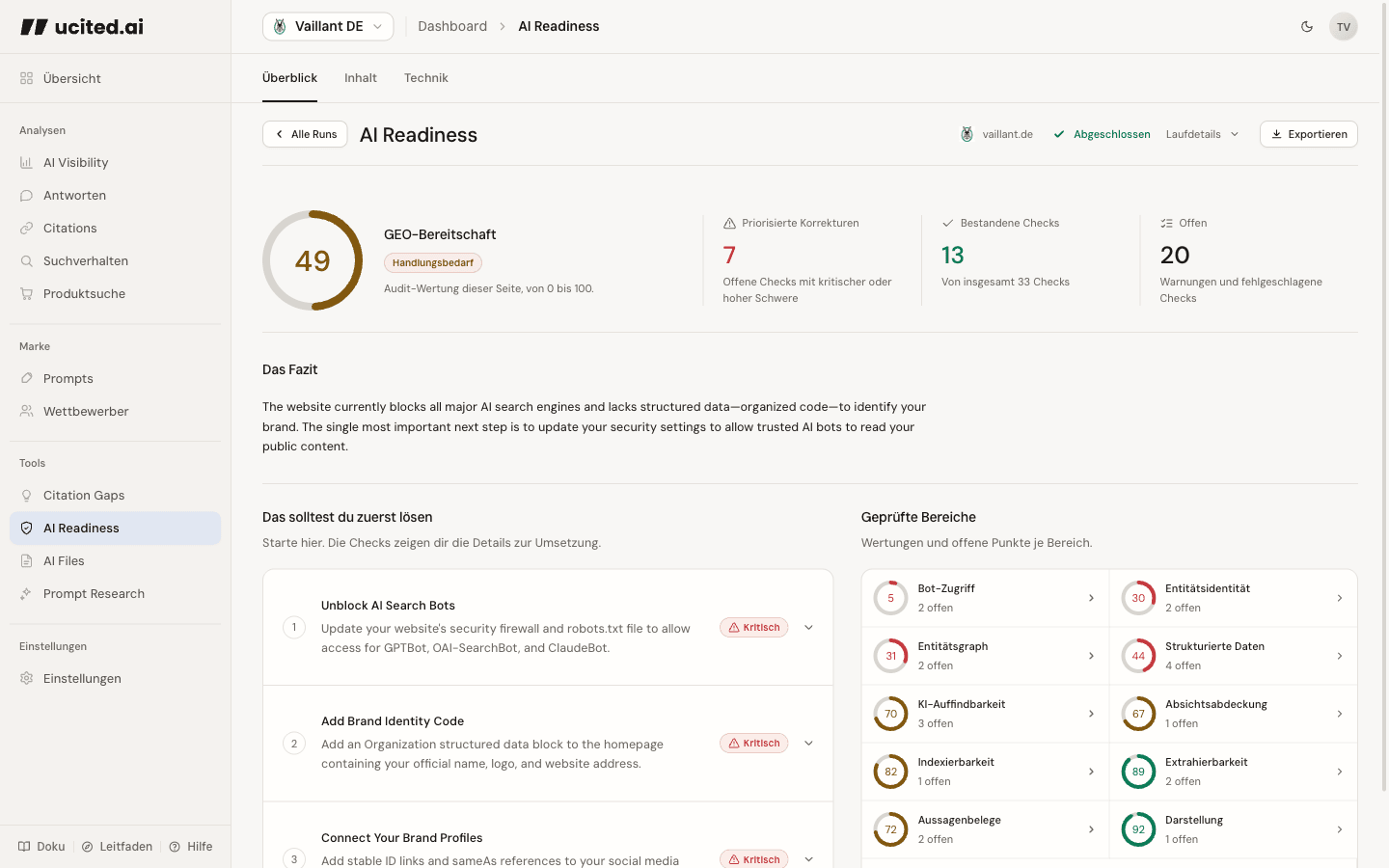The height and width of the screenshot is (868, 1389).
Task: Open the Indexierbarkeit area row
Action: (985, 772)
